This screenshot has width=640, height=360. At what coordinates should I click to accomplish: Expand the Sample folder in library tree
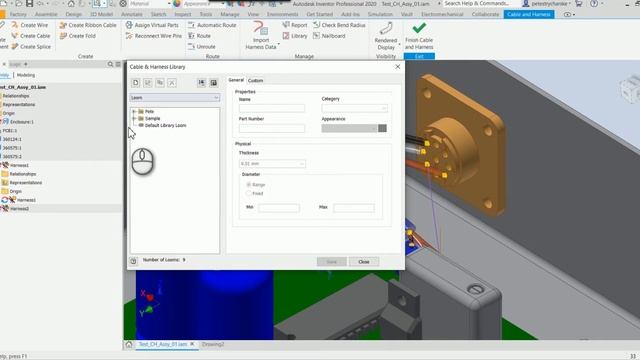click(x=134, y=118)
